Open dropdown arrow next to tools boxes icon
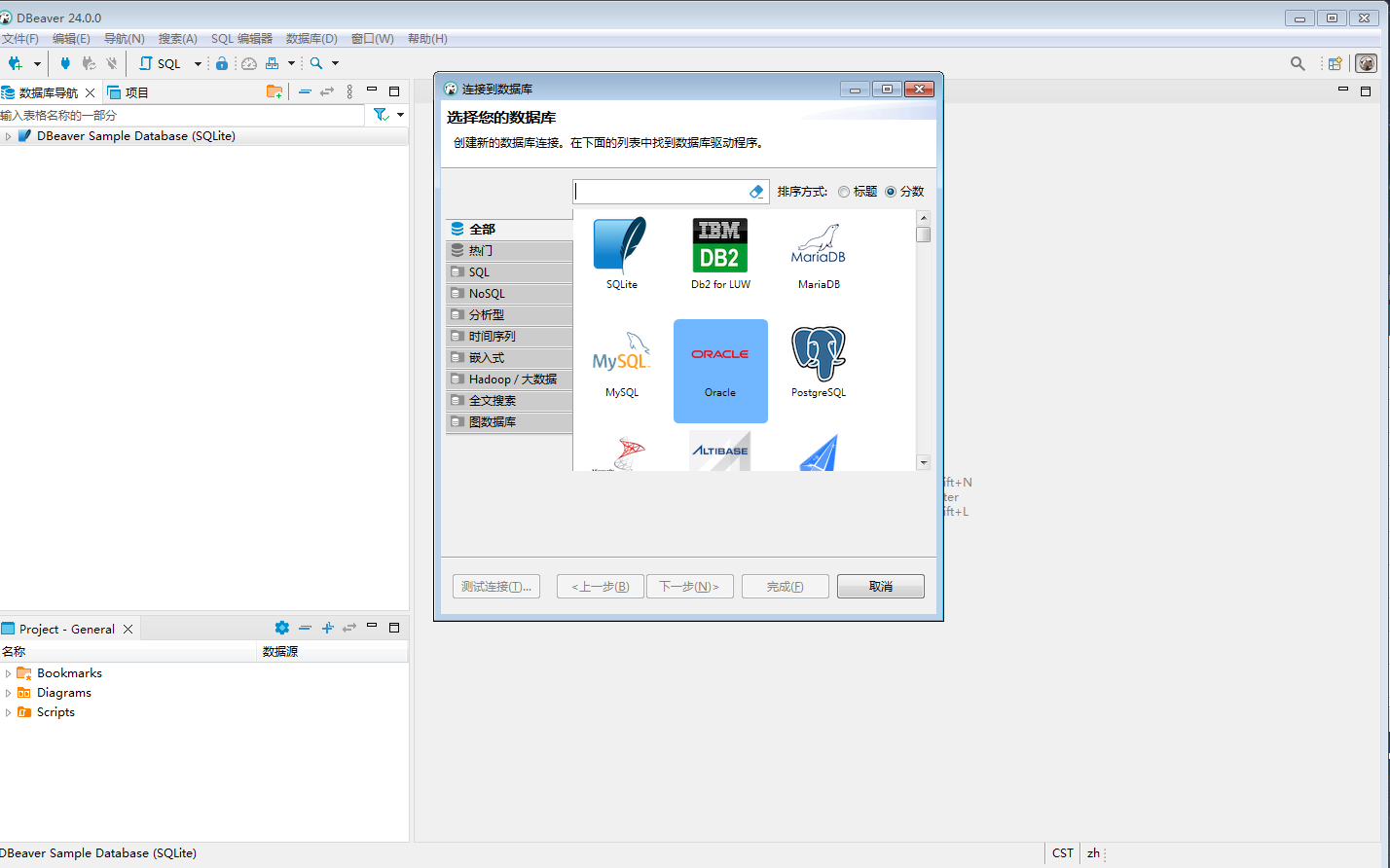 [291, 63]
